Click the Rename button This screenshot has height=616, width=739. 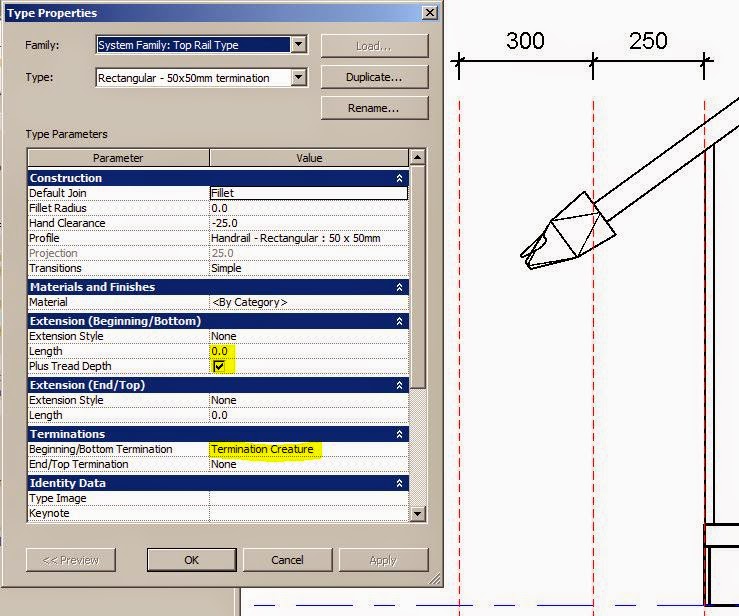coord(374,108)
